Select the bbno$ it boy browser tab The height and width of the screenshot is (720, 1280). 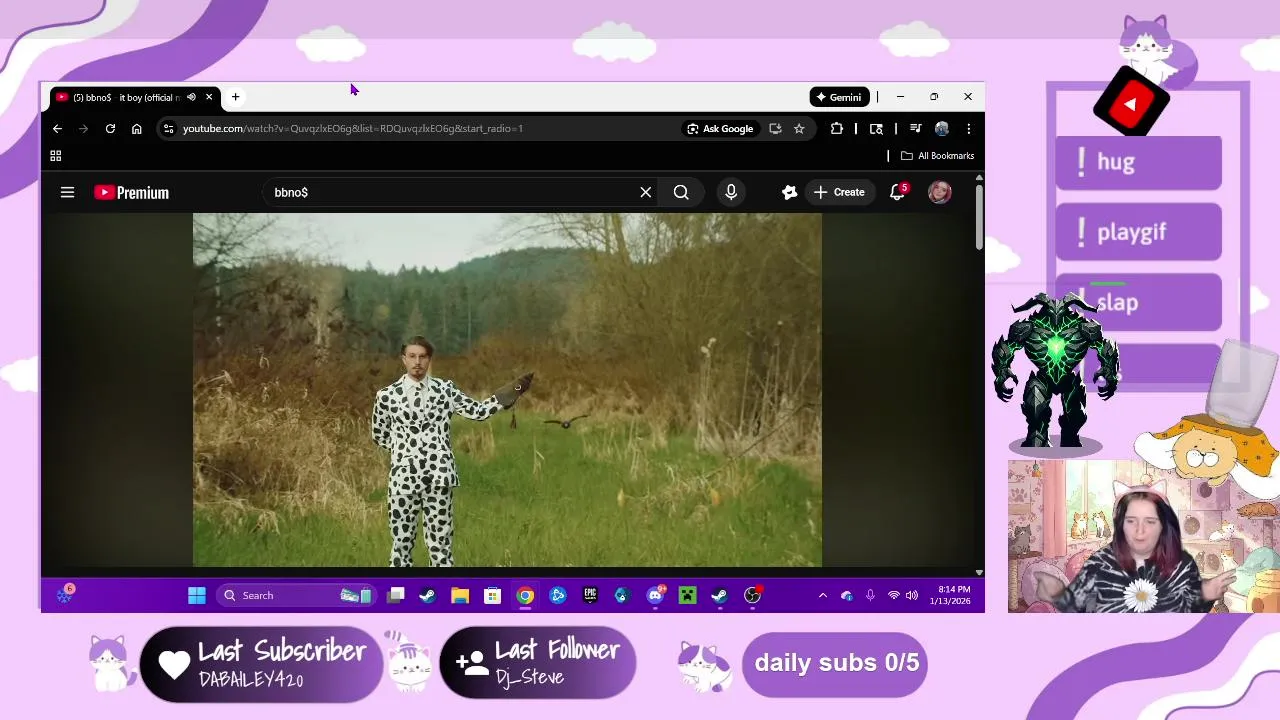pyautogui.click(x=135, y=97)
